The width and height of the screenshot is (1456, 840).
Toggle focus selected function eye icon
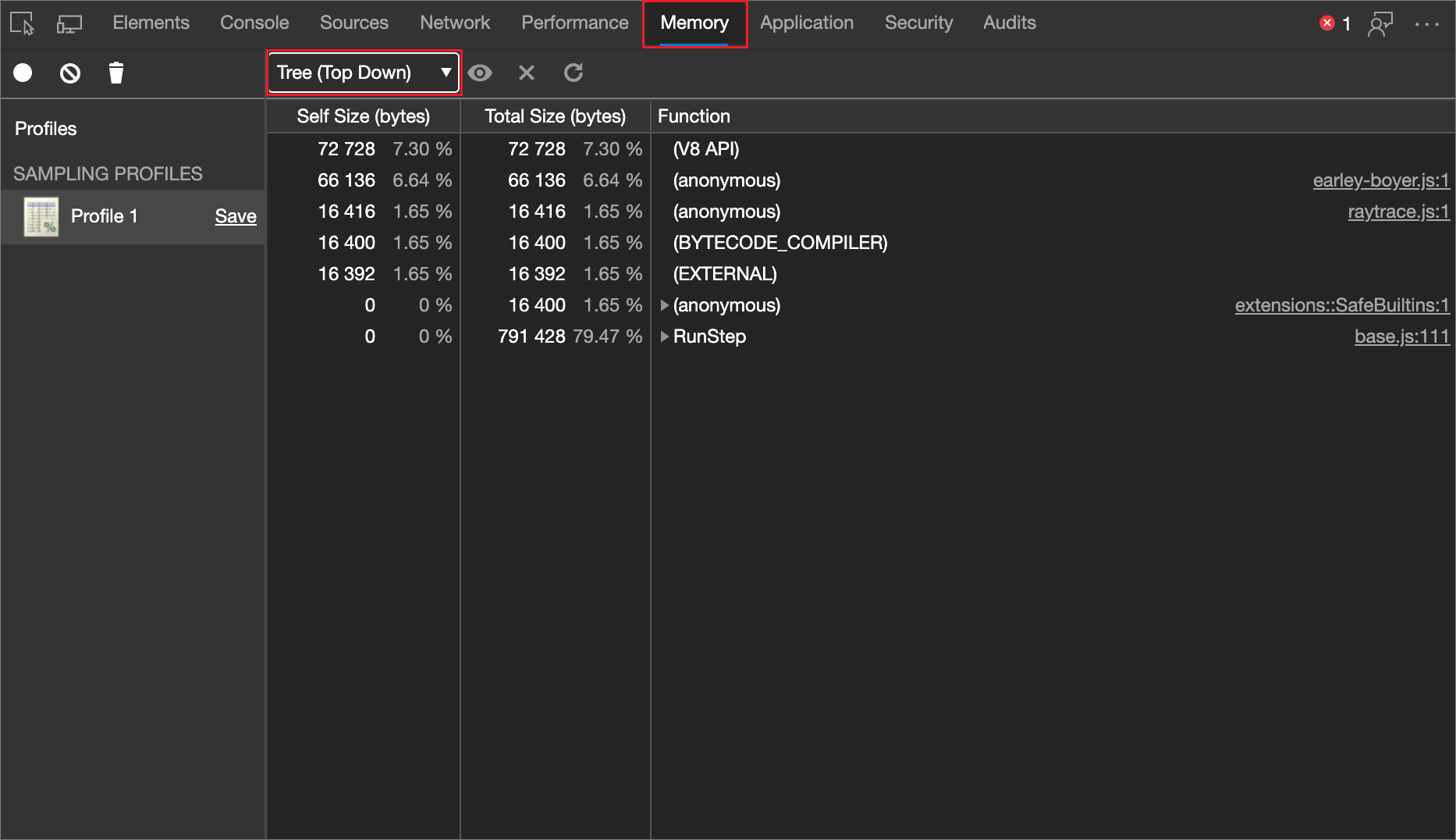480,73
